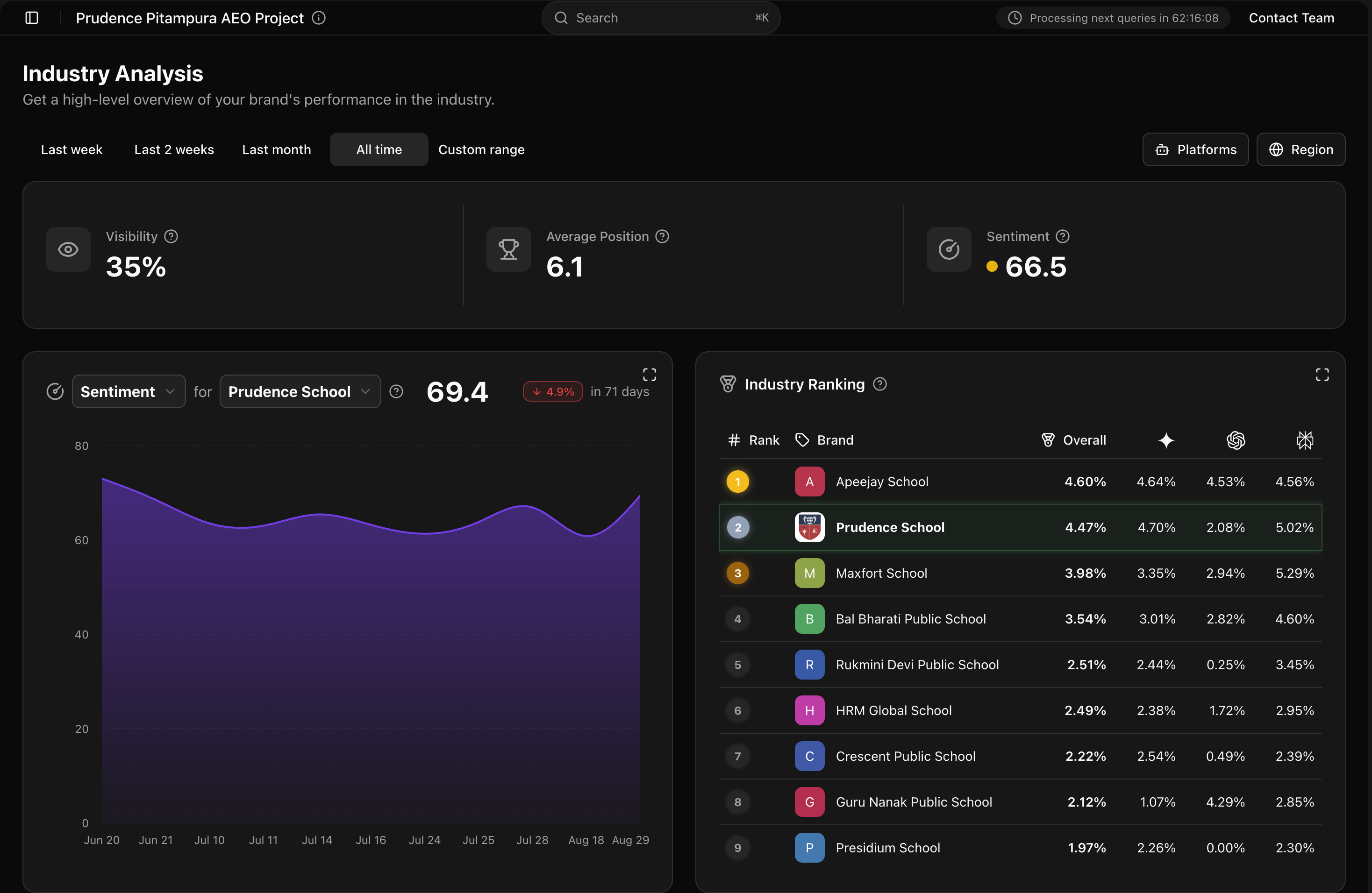1372x893 pixels.
Task: Click the Contact Team link
Action: coord(1291,18)
